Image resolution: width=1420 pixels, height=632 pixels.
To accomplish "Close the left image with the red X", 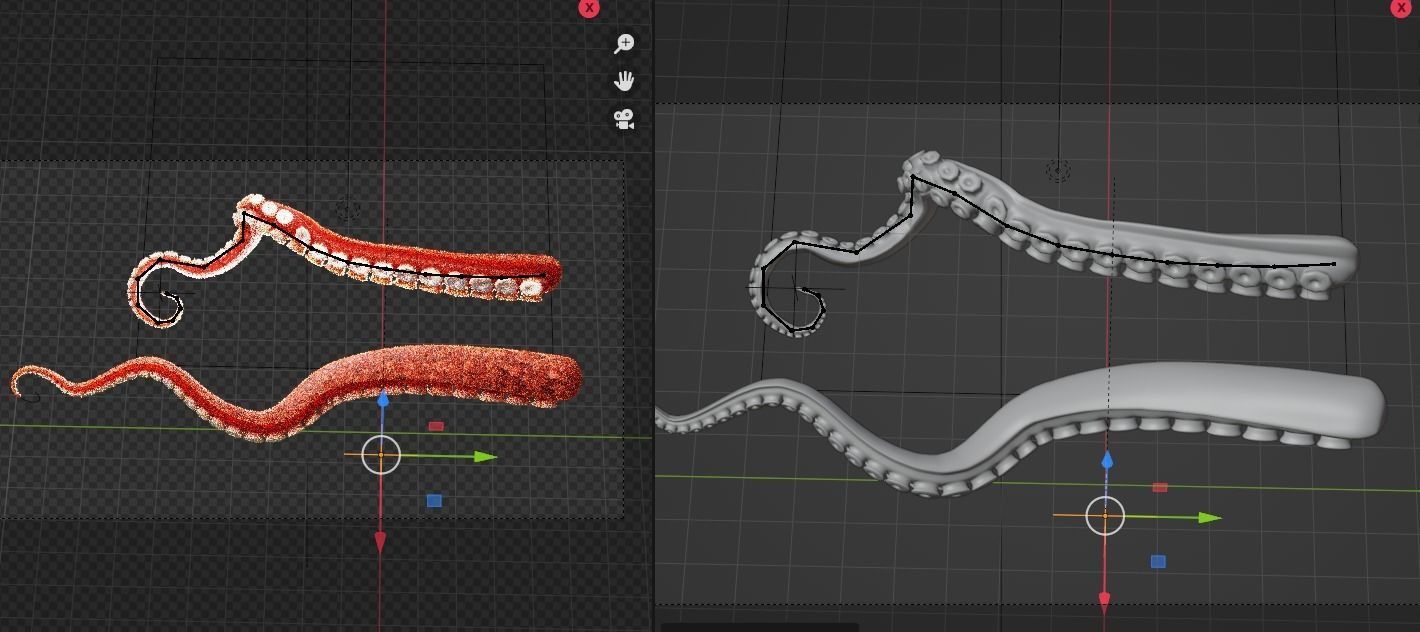I will (590, 8).
